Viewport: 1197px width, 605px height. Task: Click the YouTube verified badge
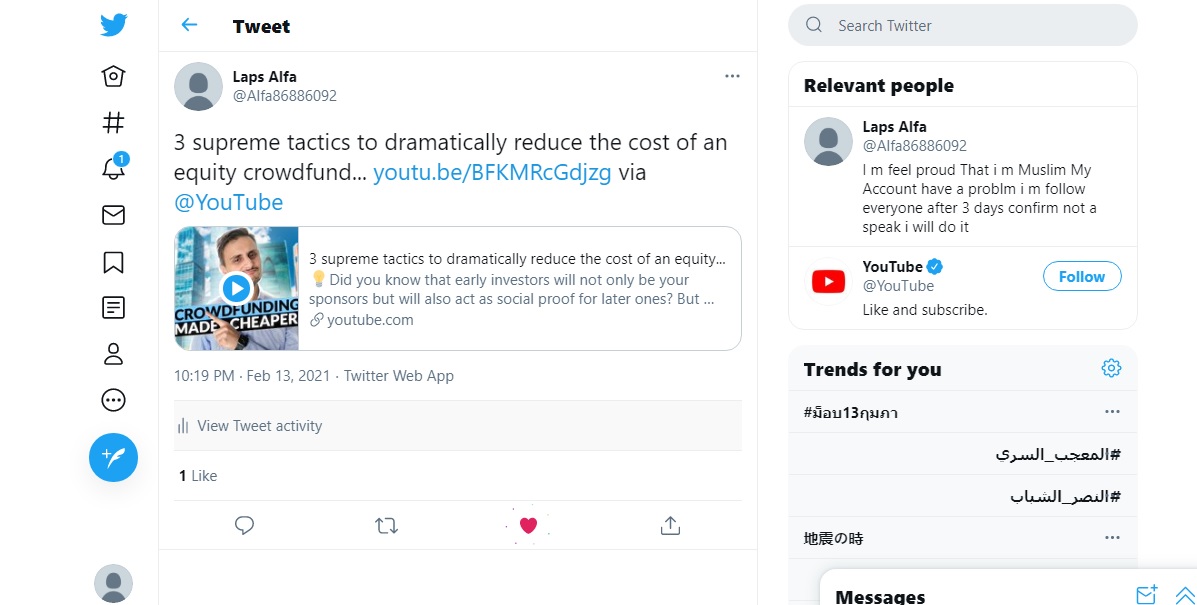pos(934,266)
